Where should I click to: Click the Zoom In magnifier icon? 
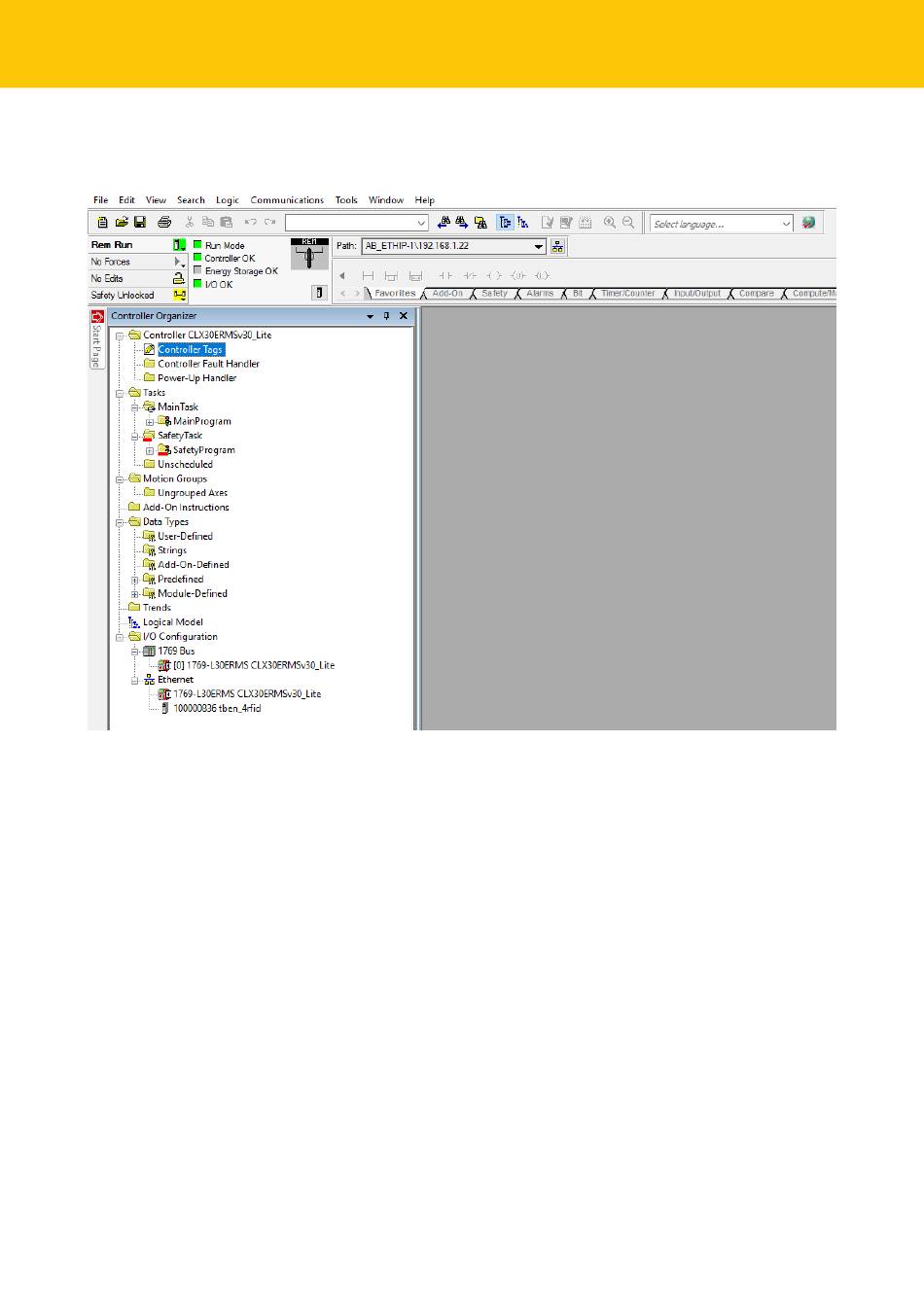pos(610,223)
